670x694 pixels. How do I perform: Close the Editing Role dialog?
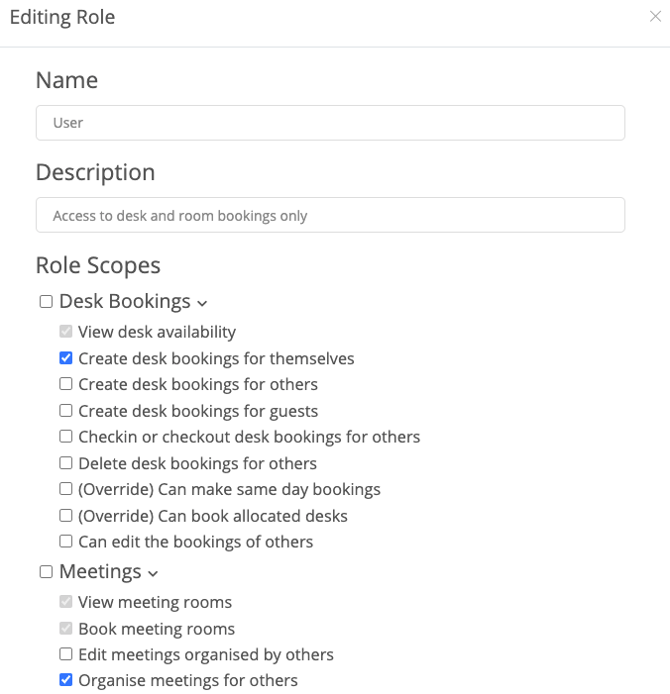[x=655, y=16]
